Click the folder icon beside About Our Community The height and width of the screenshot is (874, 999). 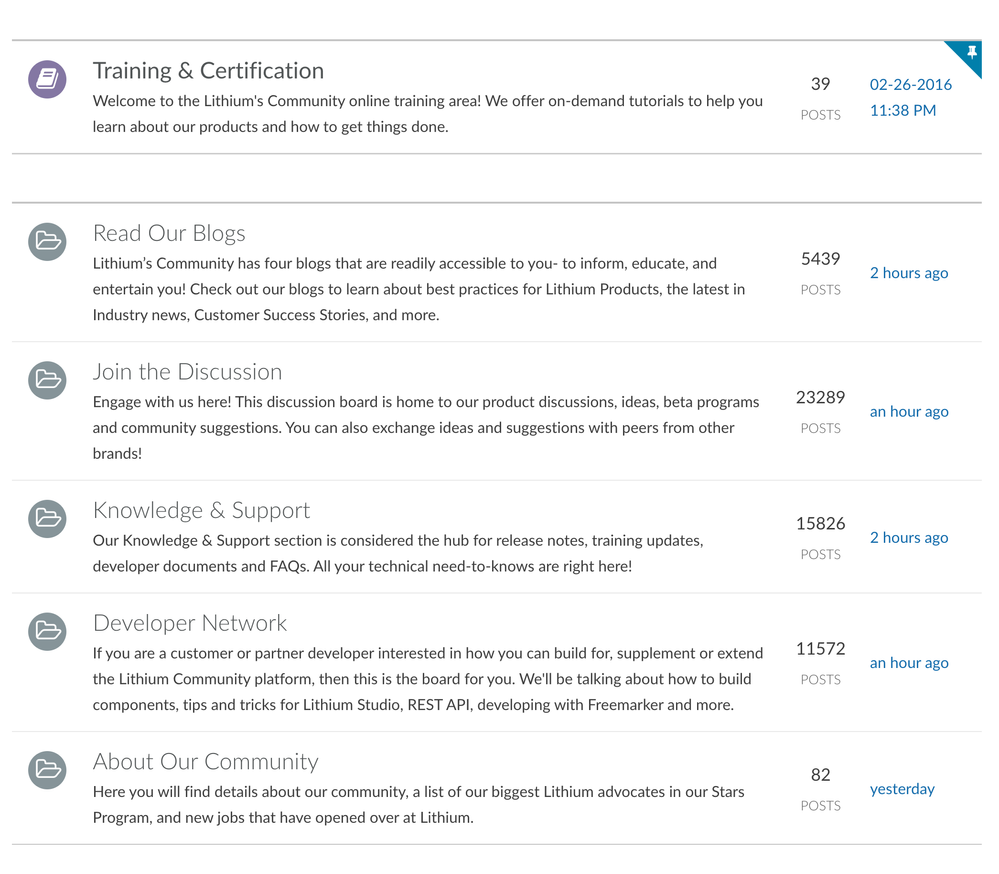click(x=47, y=770)
